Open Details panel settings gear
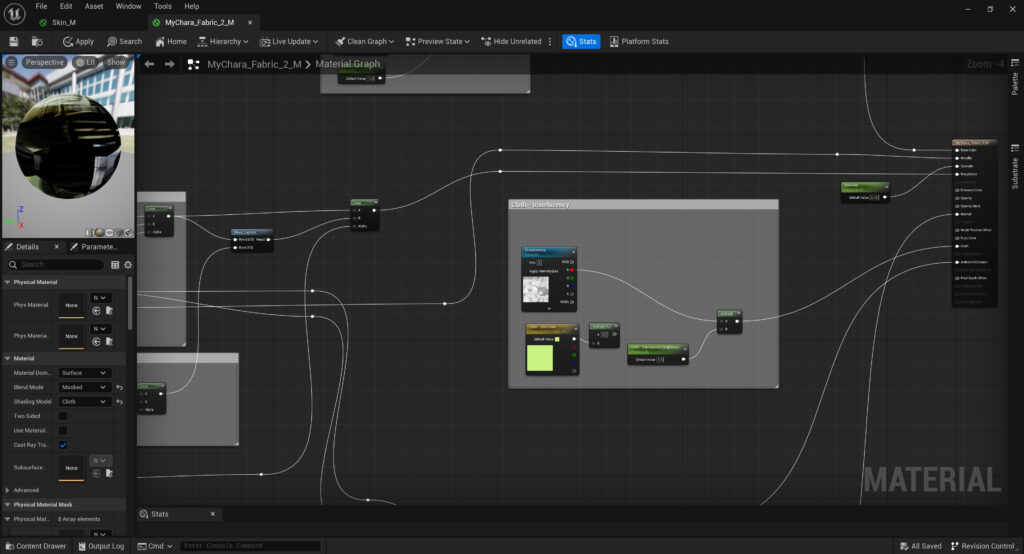 pos(129,265)
